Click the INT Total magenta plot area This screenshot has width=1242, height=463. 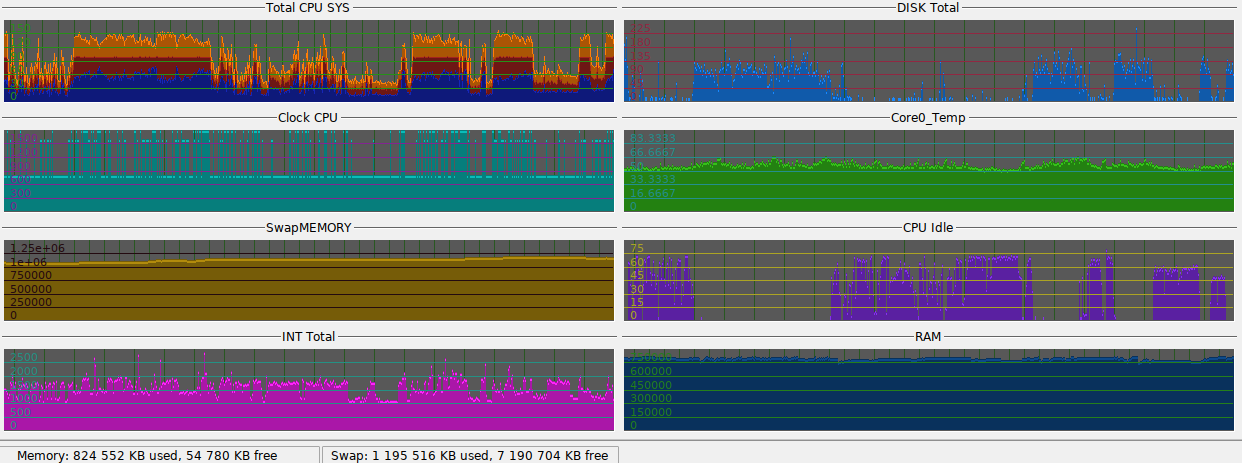click(309, 391)
